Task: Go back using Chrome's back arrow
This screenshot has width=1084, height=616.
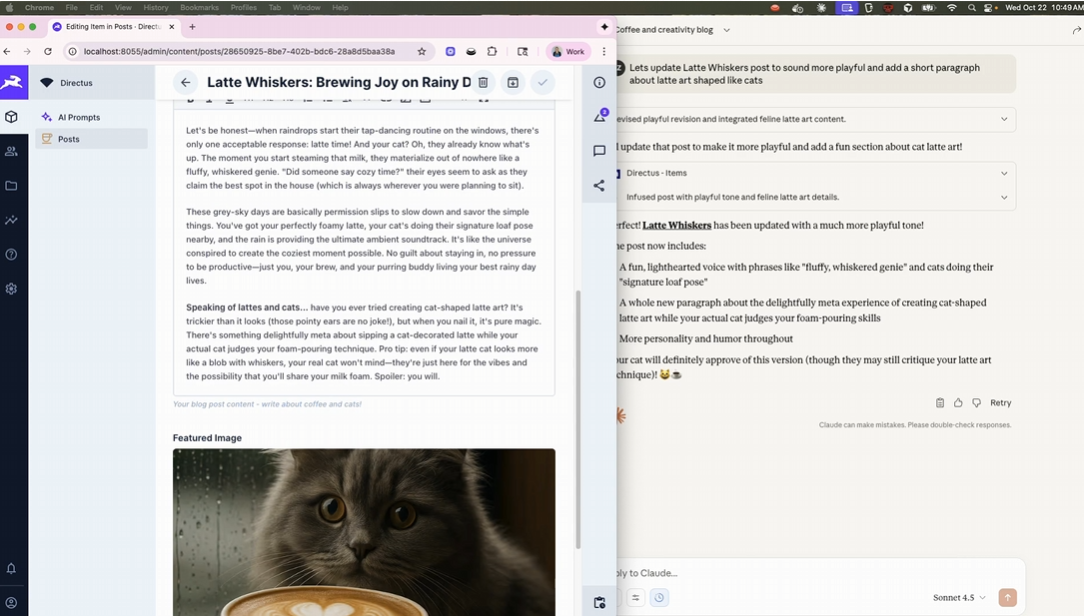Action: [x=7, y=51]
